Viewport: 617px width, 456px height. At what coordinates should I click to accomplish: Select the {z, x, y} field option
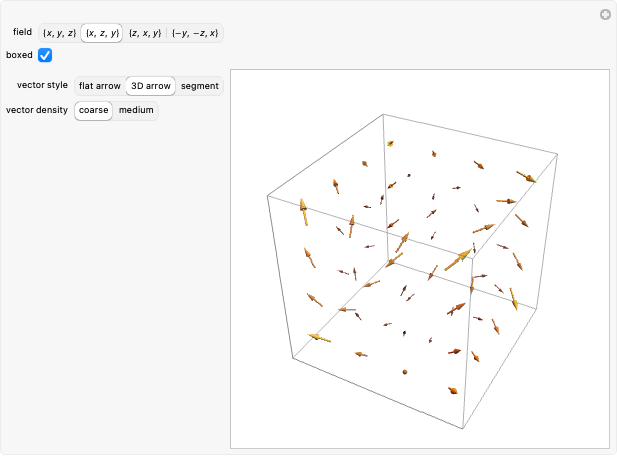point(145,33)
